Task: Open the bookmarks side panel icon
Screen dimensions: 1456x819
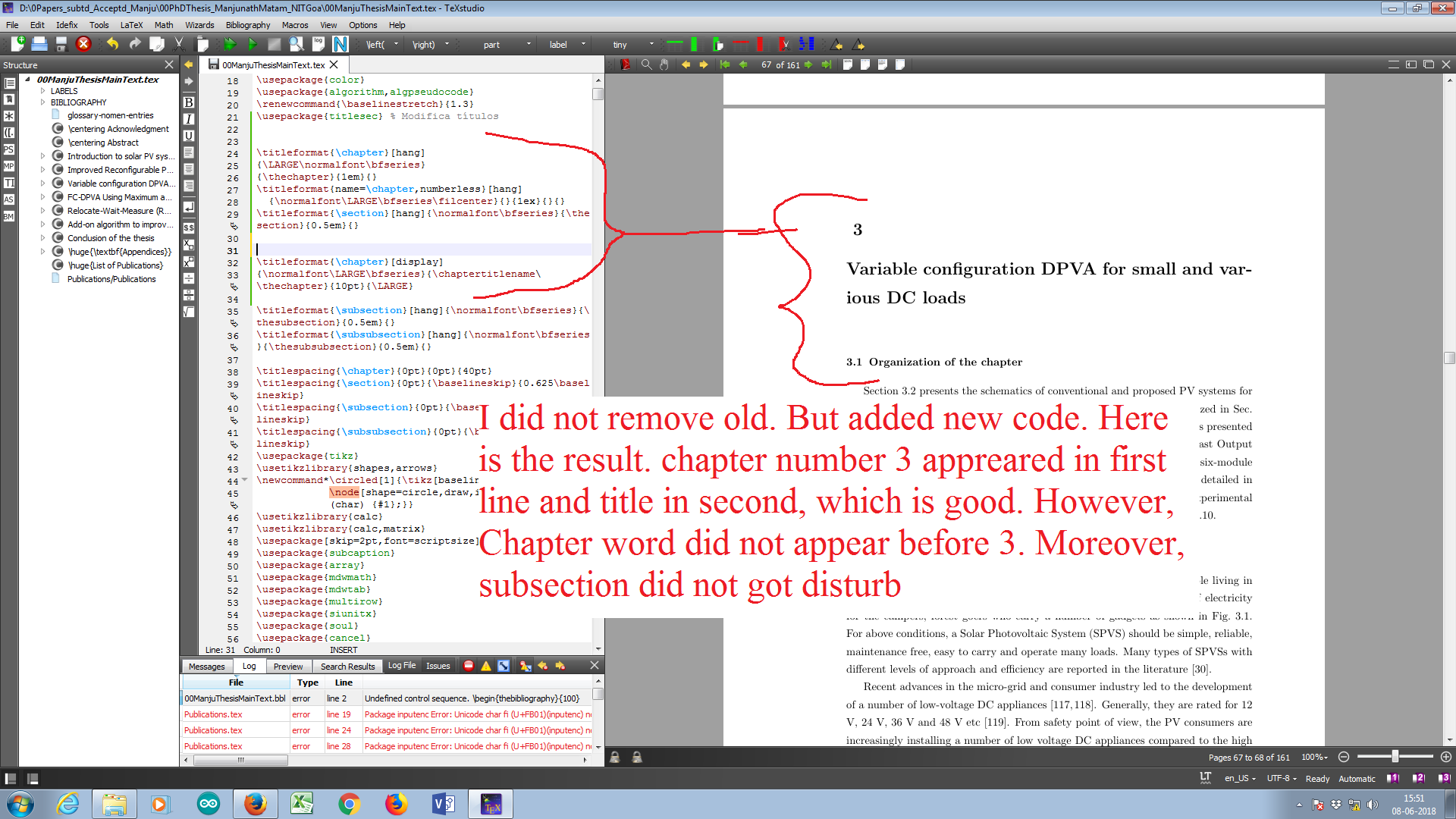Action: click(9, 99)
